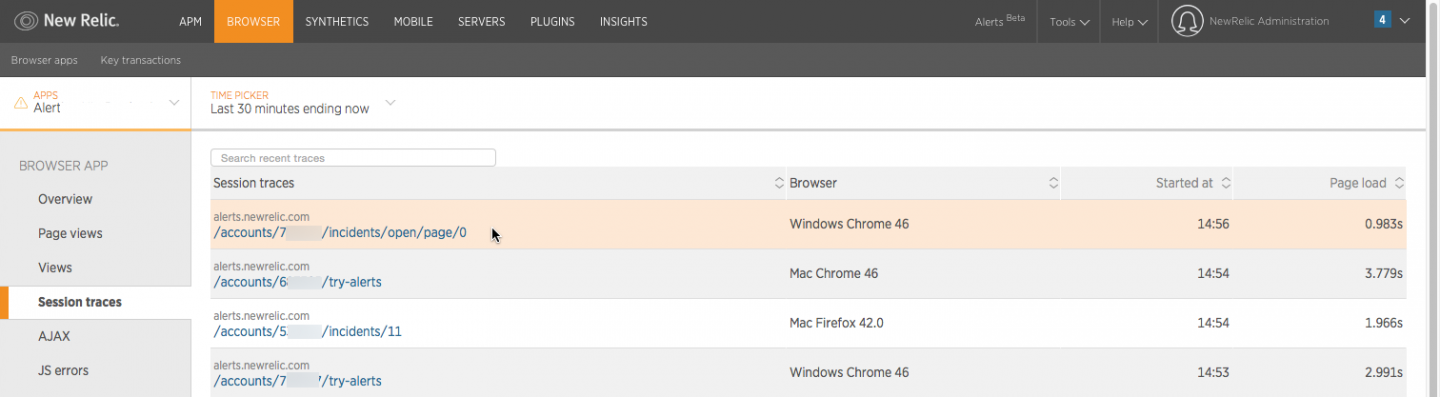
Task: Sort by Started at column
Action: (x=1226, y=183)
